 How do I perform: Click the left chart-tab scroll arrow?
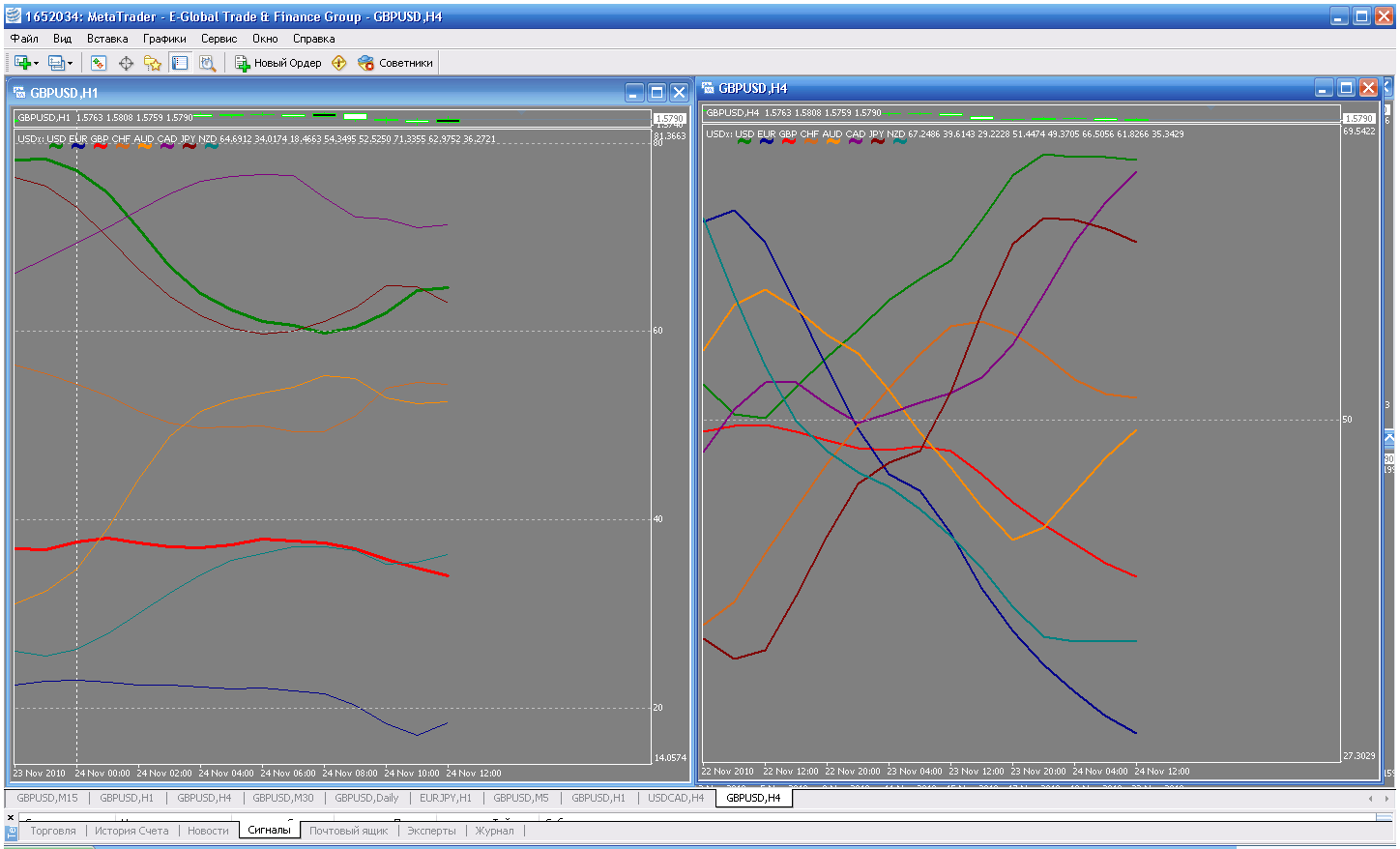[x=1370, y=799]
